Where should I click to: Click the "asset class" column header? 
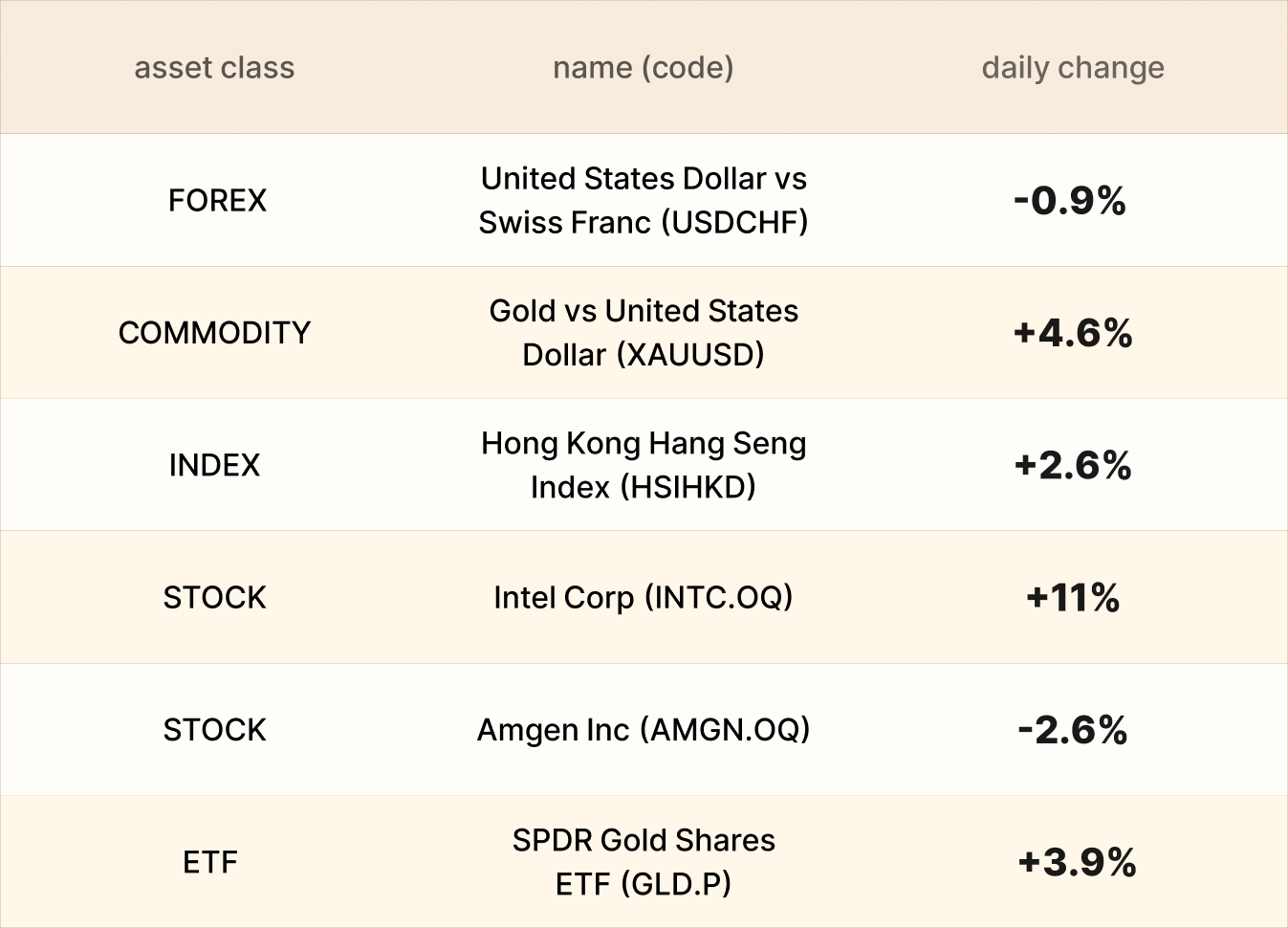[x=214, y=68]
